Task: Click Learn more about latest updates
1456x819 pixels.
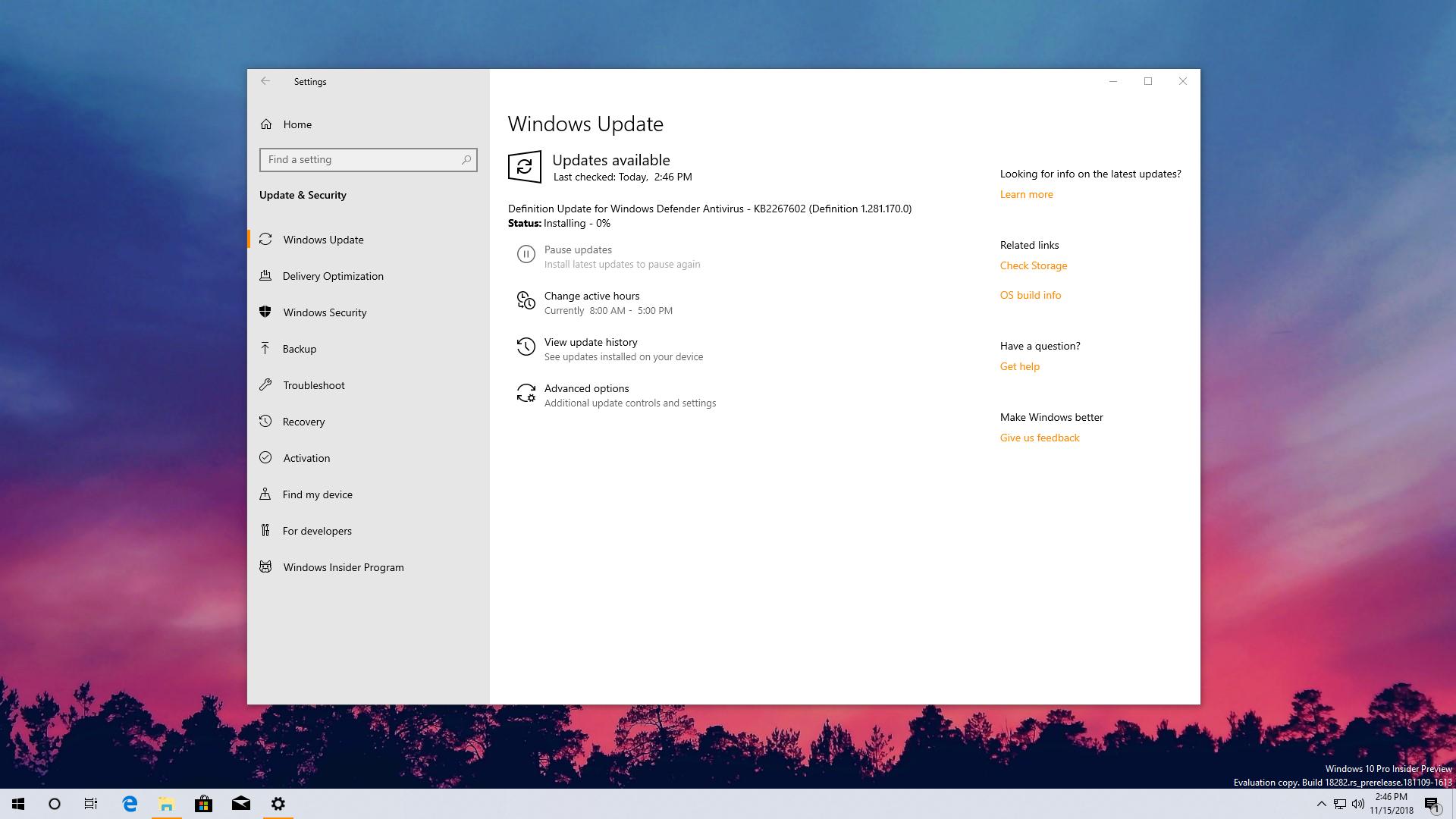Action: click(1025, 194)
